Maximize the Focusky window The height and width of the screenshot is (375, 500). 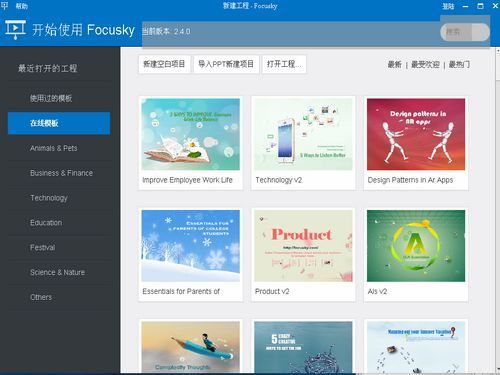pyautogui.click(x=480, y=6)
